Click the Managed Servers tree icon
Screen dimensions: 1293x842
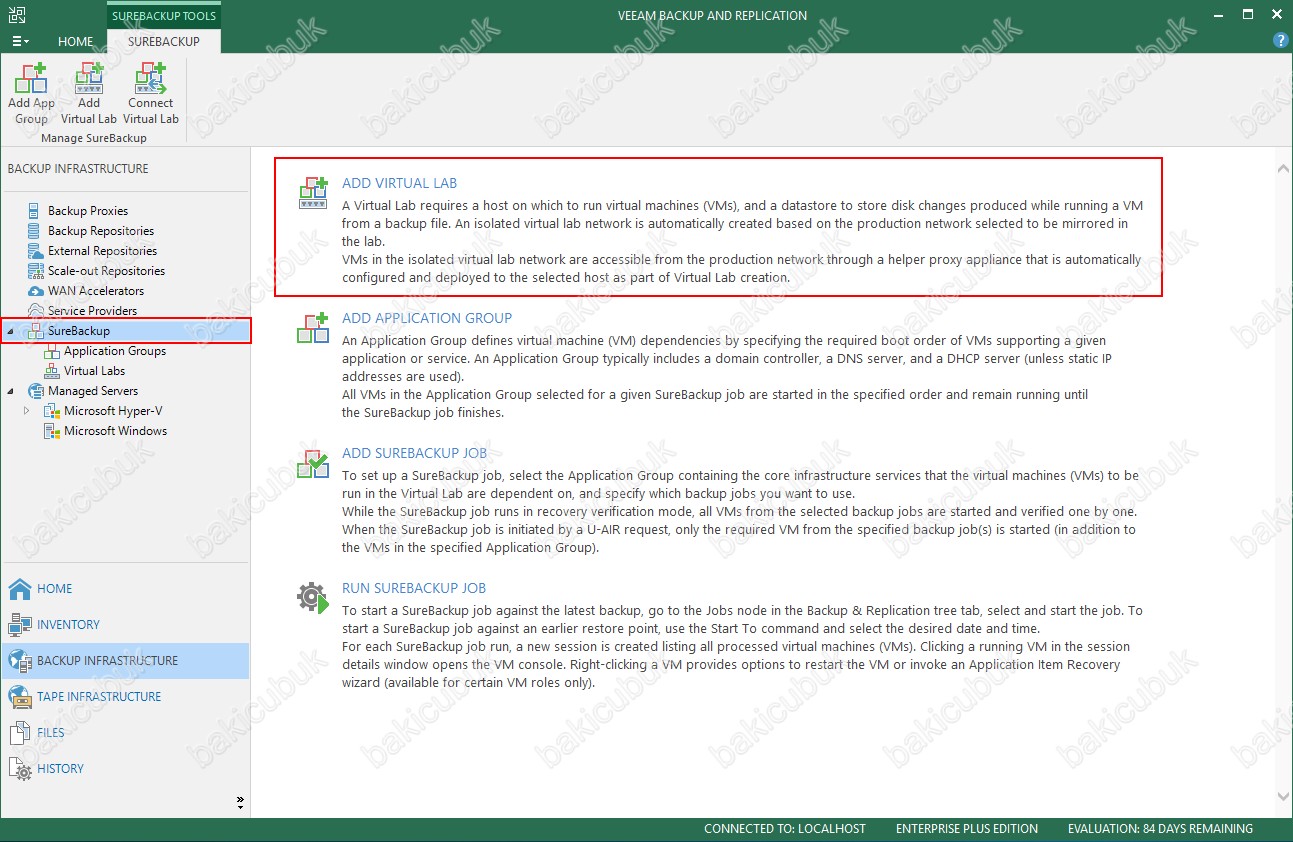click(37, 391)
